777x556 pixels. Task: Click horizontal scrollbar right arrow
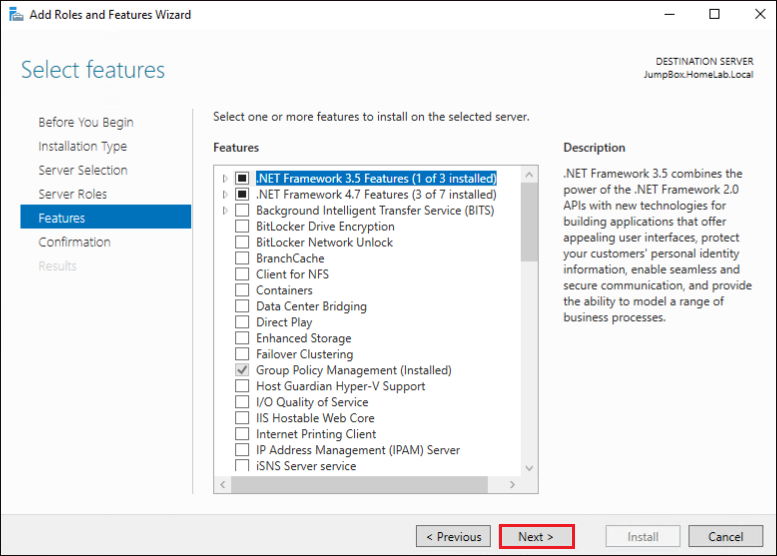point(512,485)
